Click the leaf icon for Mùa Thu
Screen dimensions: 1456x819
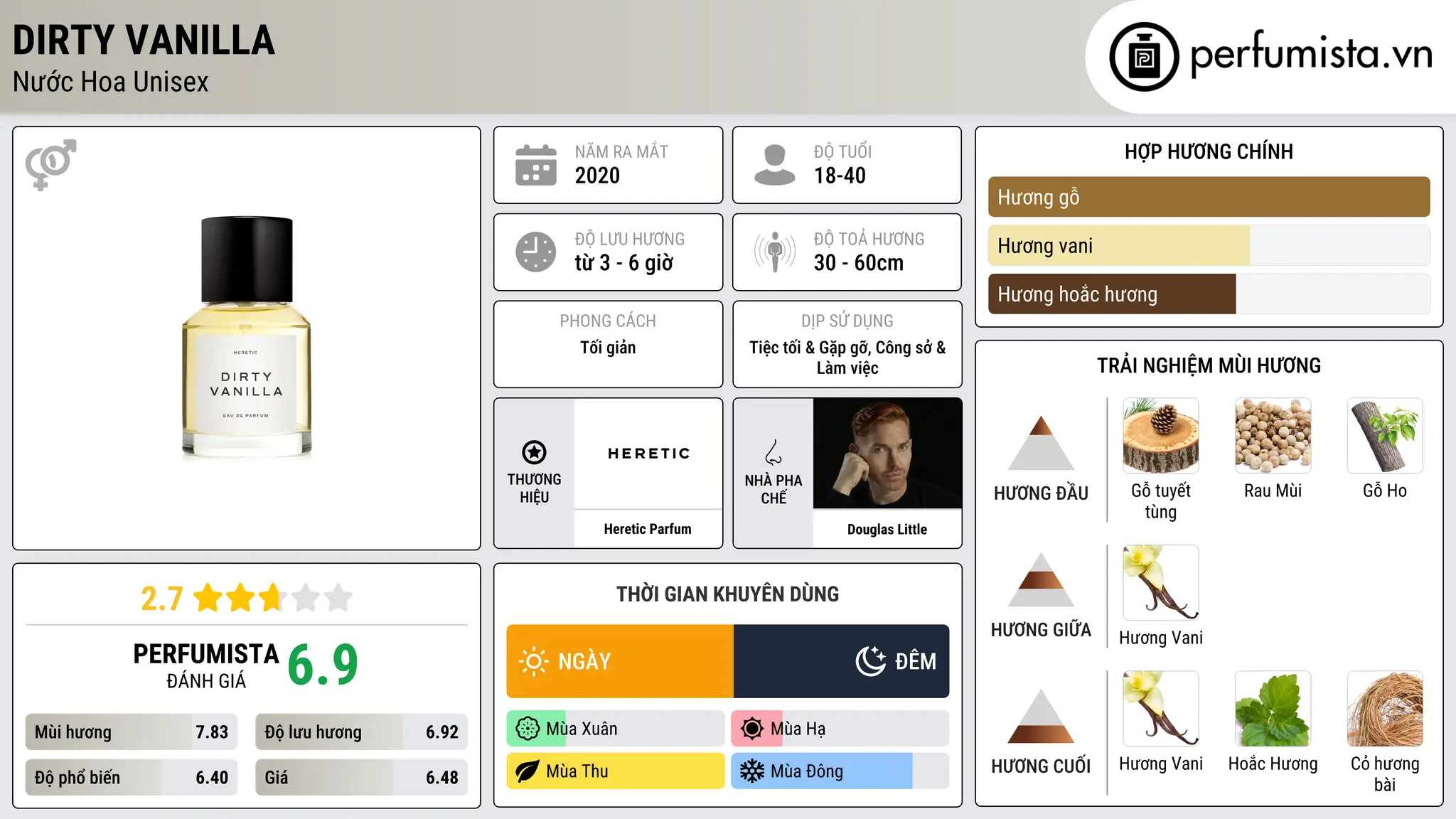coord(528,771)
